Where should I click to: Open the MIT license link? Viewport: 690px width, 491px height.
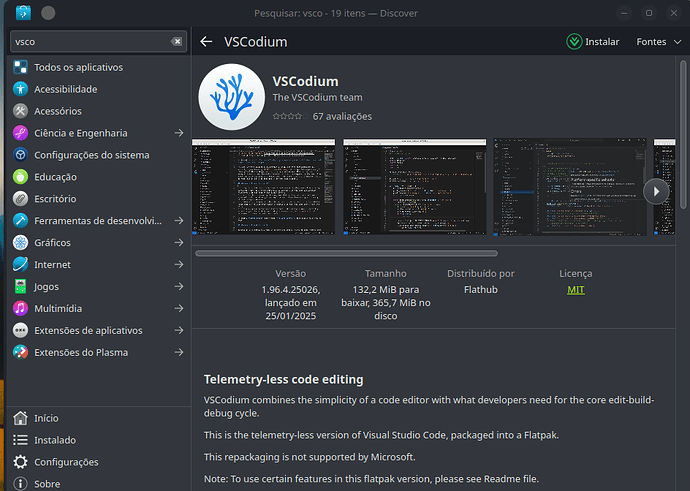[x=576, y=289]
